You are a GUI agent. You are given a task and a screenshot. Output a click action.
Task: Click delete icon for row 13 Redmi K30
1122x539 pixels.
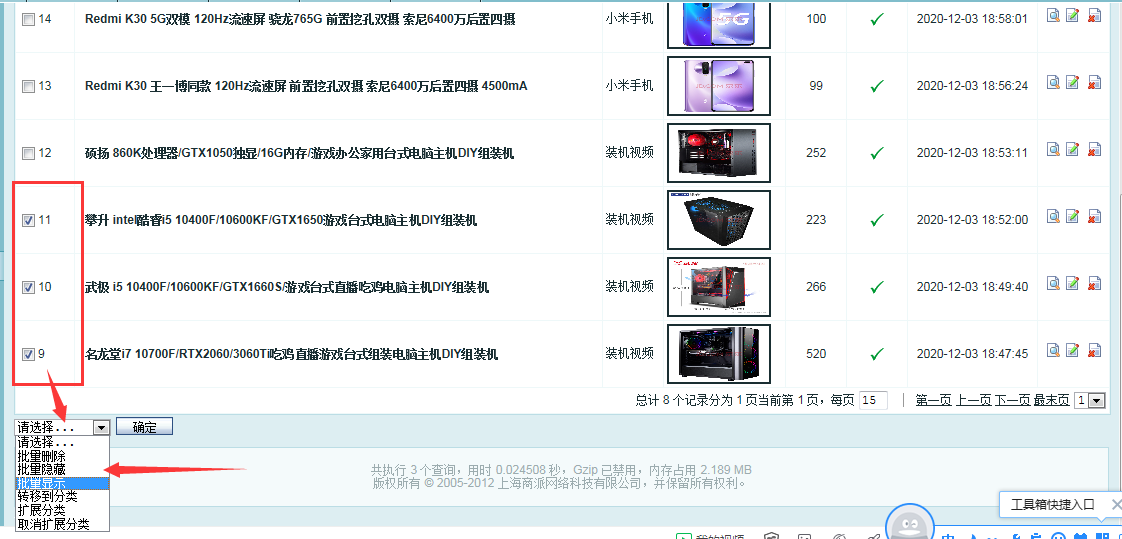pos(1094,82)
